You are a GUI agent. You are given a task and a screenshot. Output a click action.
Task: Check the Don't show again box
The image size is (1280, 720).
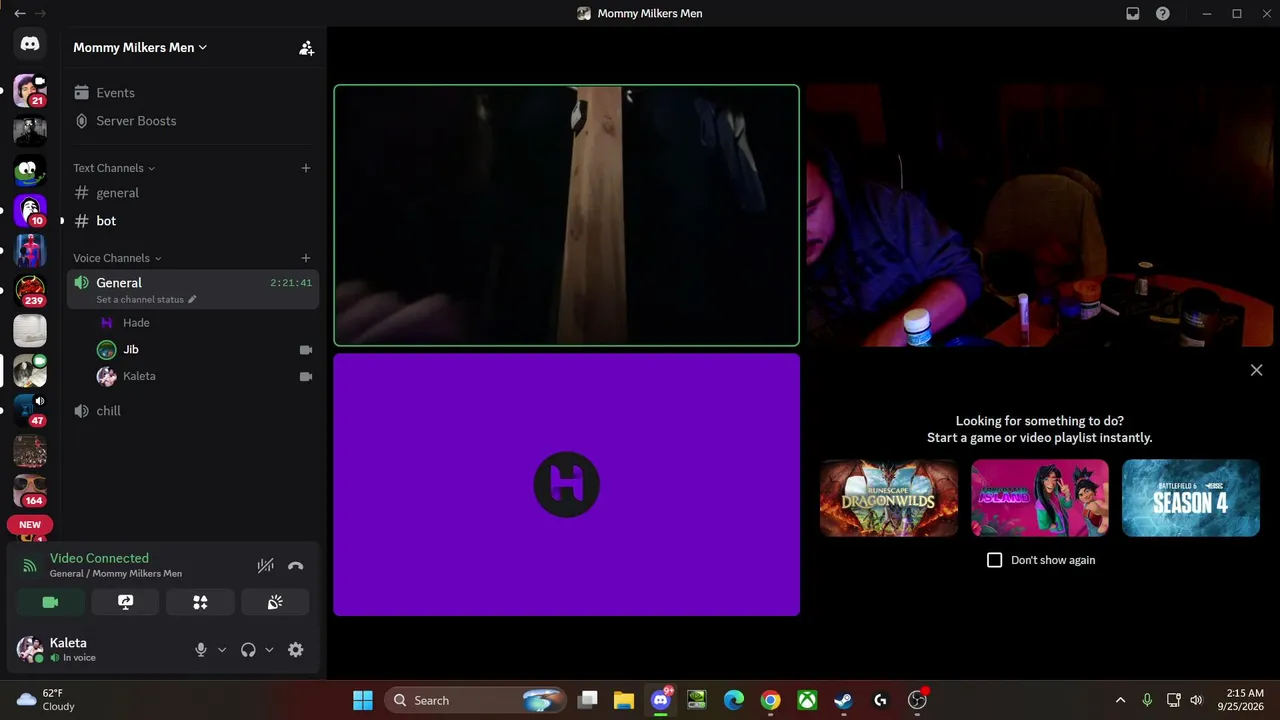click(994, 560)
